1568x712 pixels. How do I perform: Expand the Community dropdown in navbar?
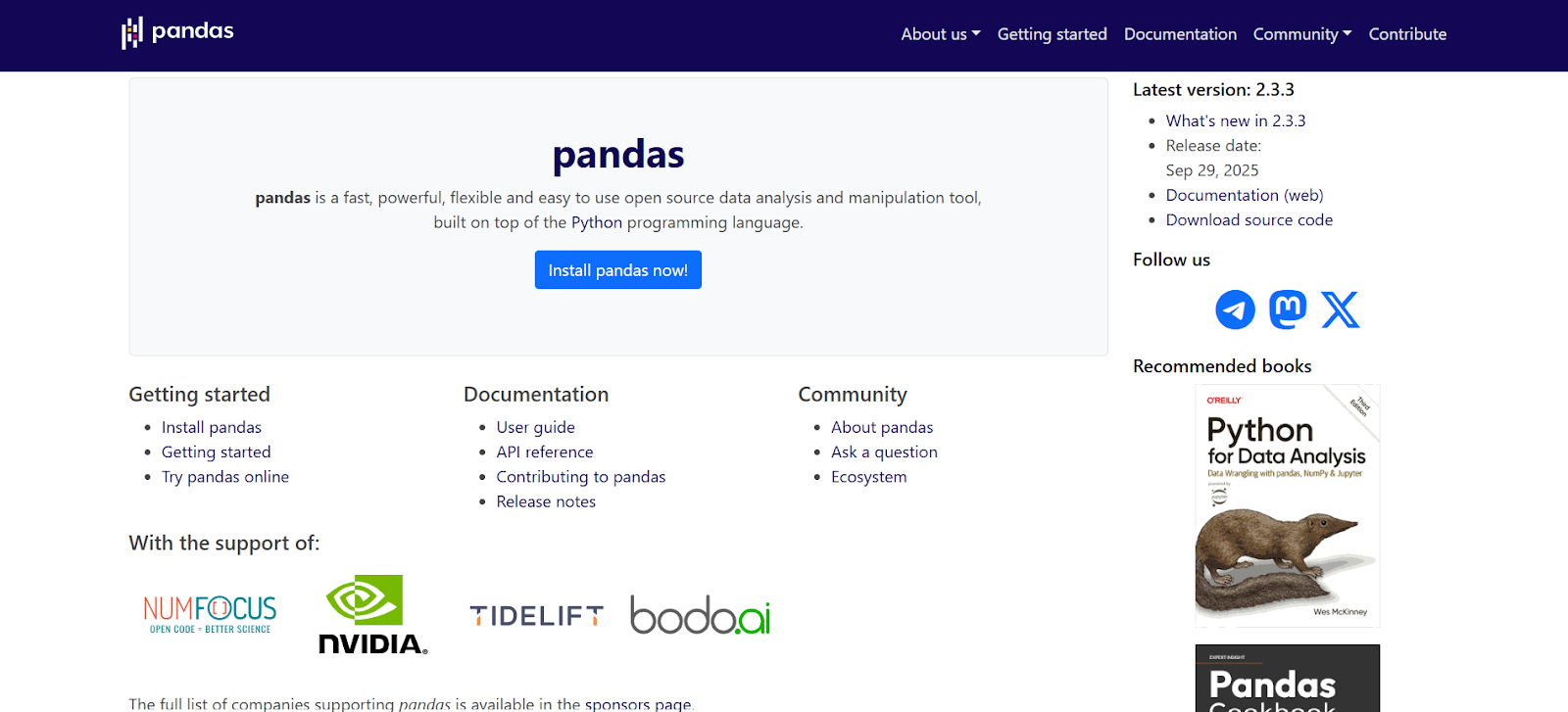1301,34
